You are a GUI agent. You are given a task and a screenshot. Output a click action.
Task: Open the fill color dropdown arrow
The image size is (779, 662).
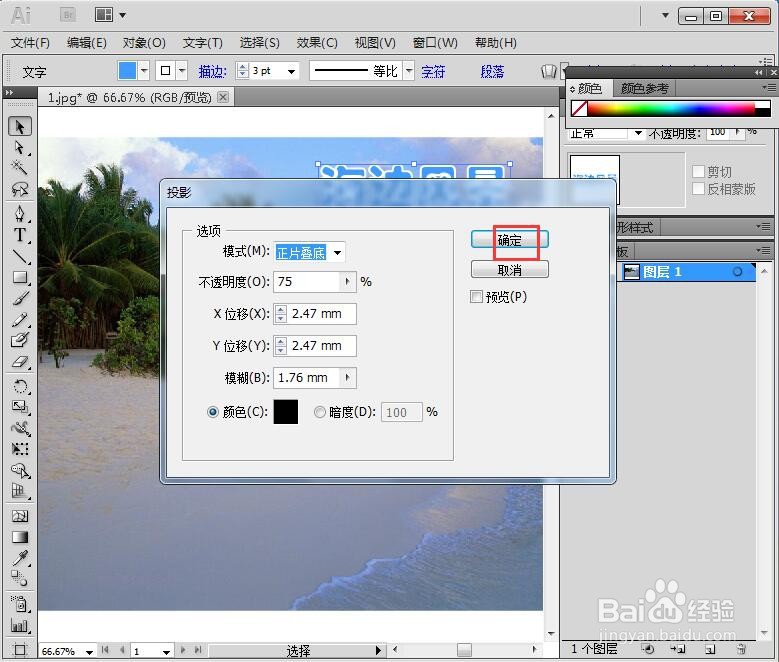coord(144,71)
